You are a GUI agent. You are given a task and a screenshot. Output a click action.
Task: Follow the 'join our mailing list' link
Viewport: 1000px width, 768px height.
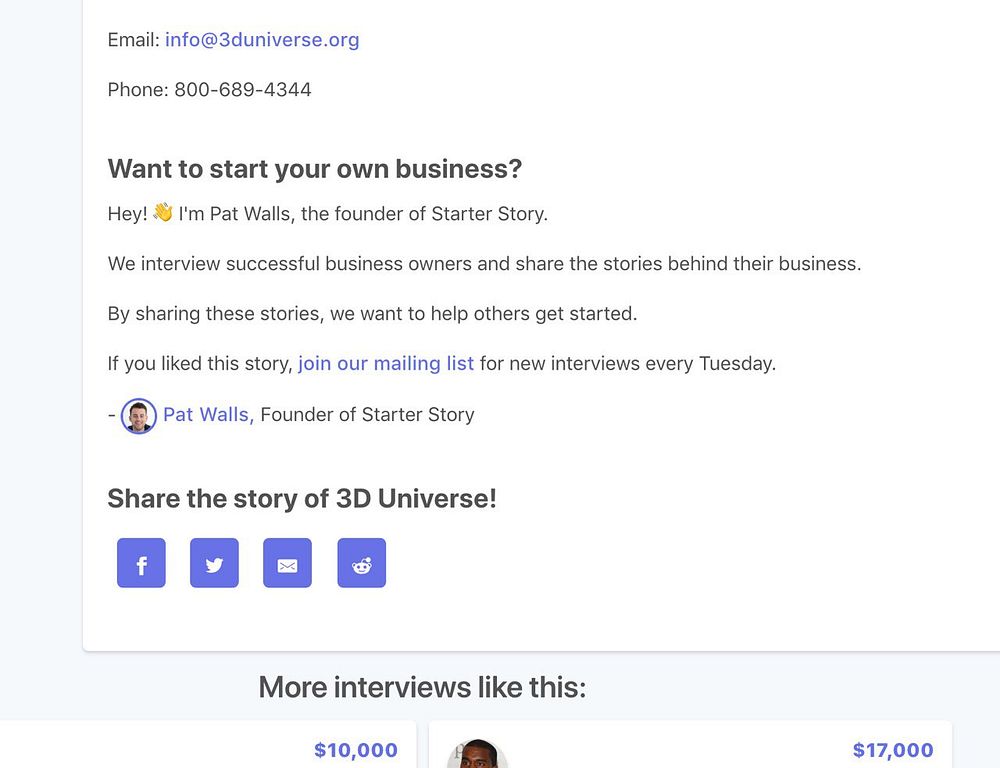[x=386, y=363]
